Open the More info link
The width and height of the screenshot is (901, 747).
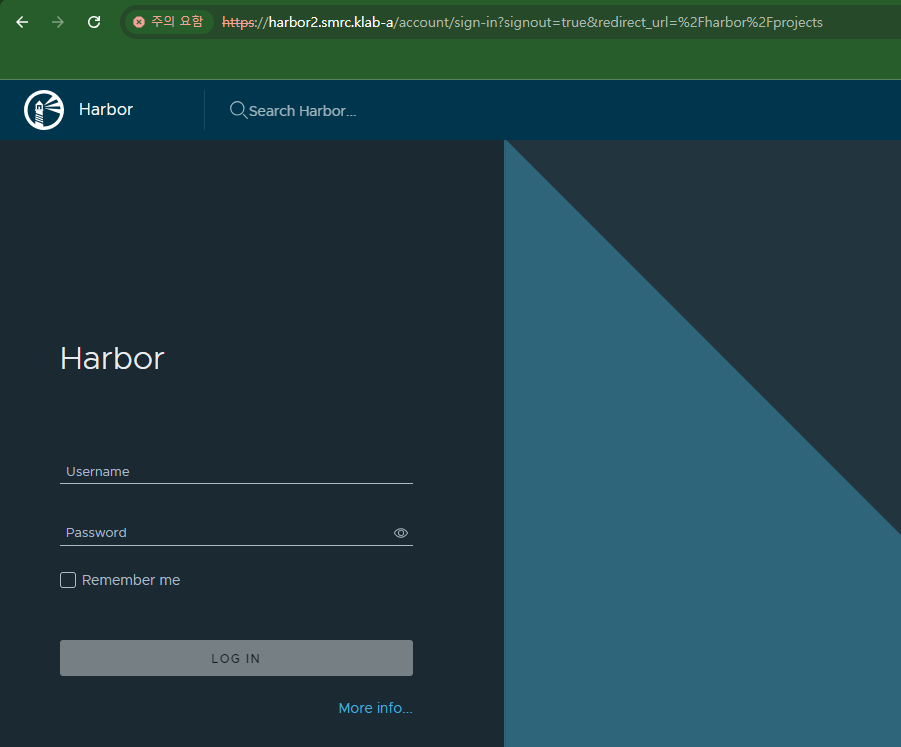(375, 708)
